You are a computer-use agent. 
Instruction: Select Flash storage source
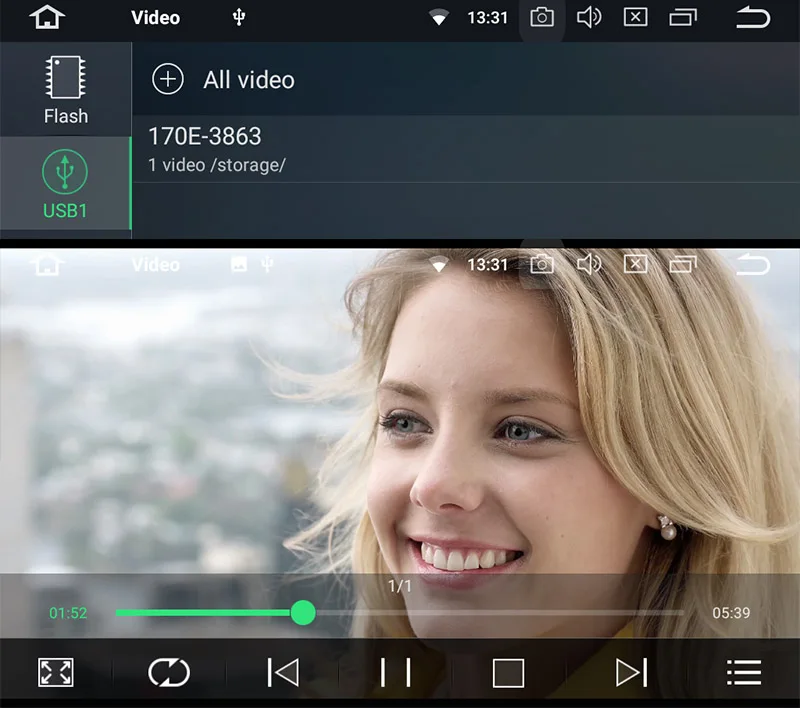point(65,90)
